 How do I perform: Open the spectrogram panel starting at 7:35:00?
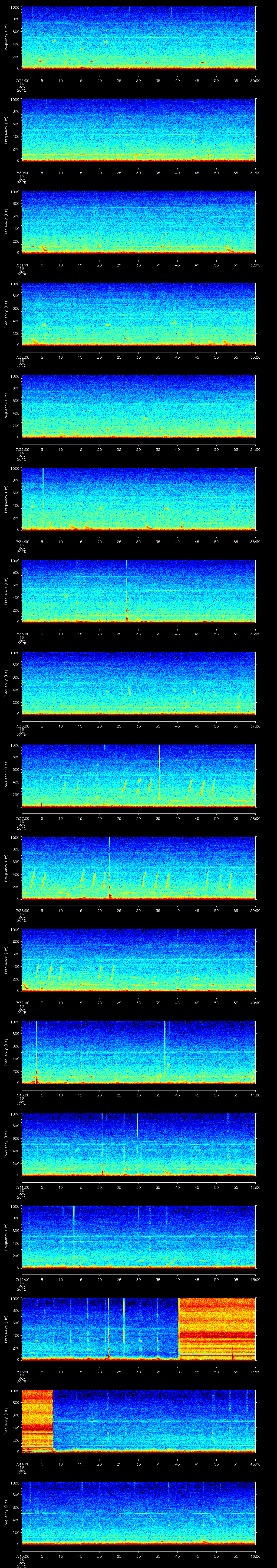(x=139, y=591)
